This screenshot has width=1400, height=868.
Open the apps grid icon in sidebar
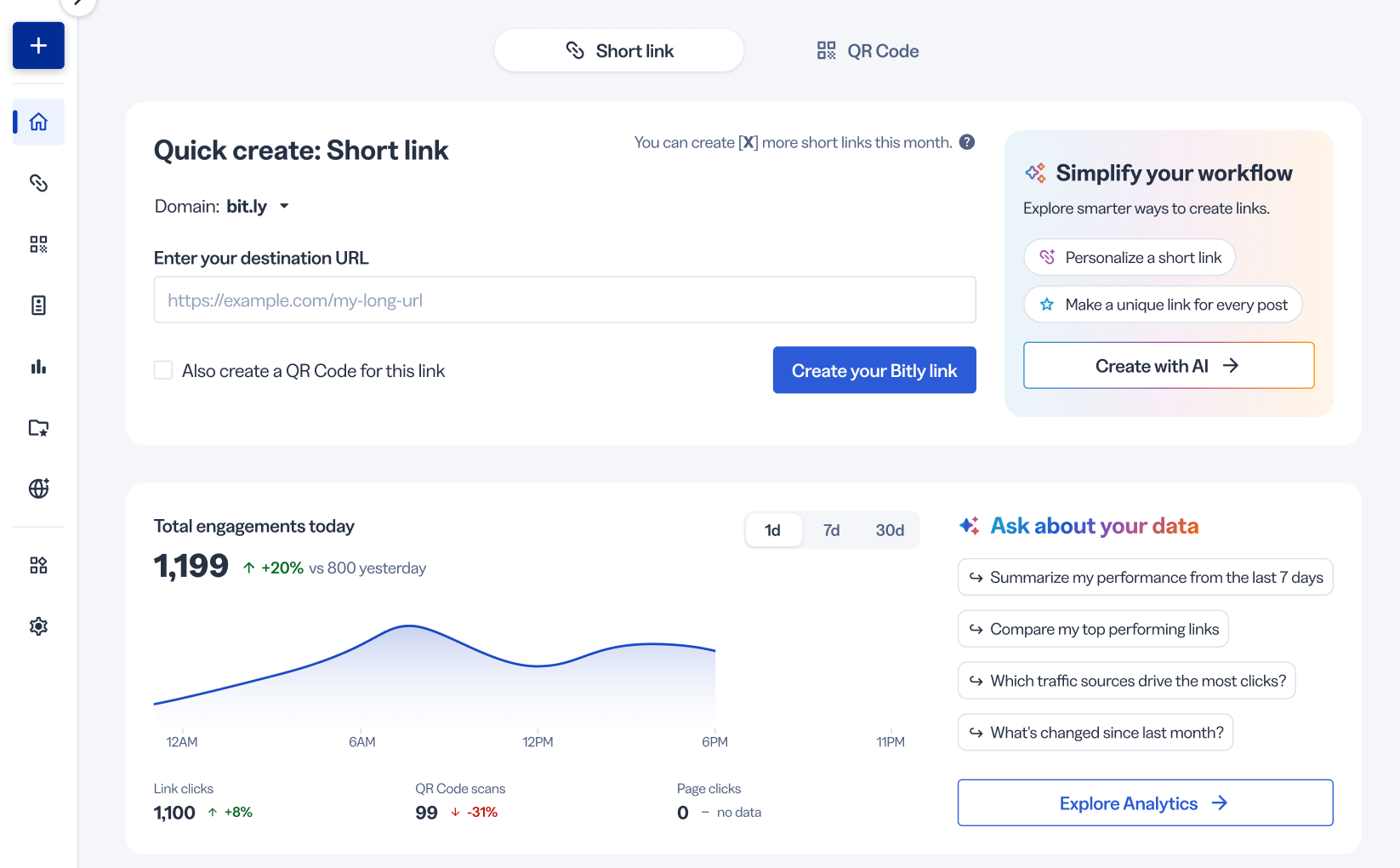38,565
